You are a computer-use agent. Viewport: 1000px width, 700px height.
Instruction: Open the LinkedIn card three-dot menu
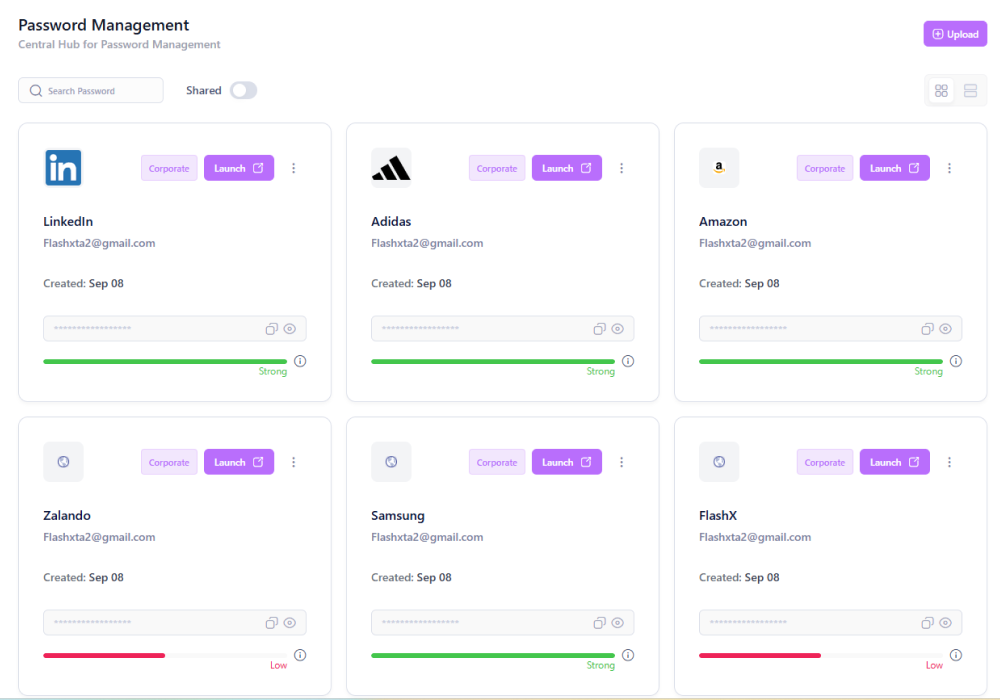(294, 168)
